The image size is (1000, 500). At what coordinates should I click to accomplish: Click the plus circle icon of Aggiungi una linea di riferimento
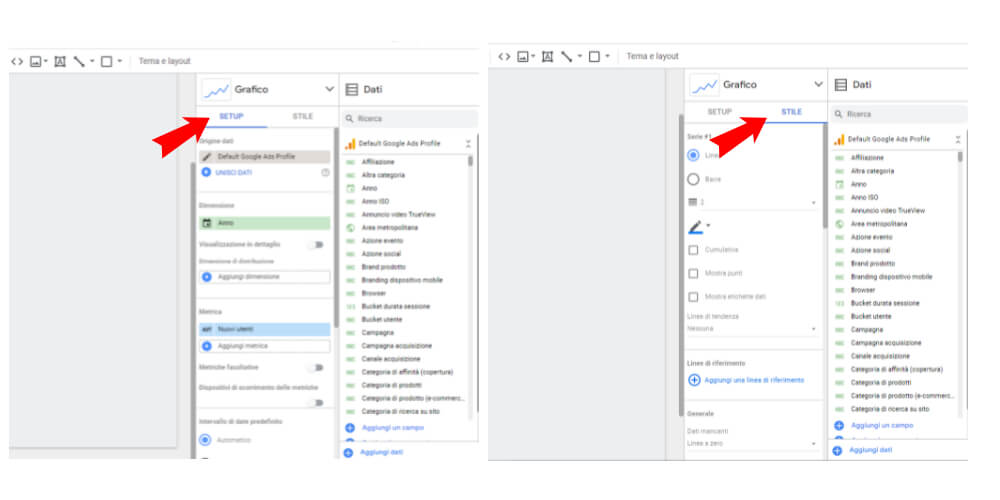pyautogui.click(x=695, y=380)
